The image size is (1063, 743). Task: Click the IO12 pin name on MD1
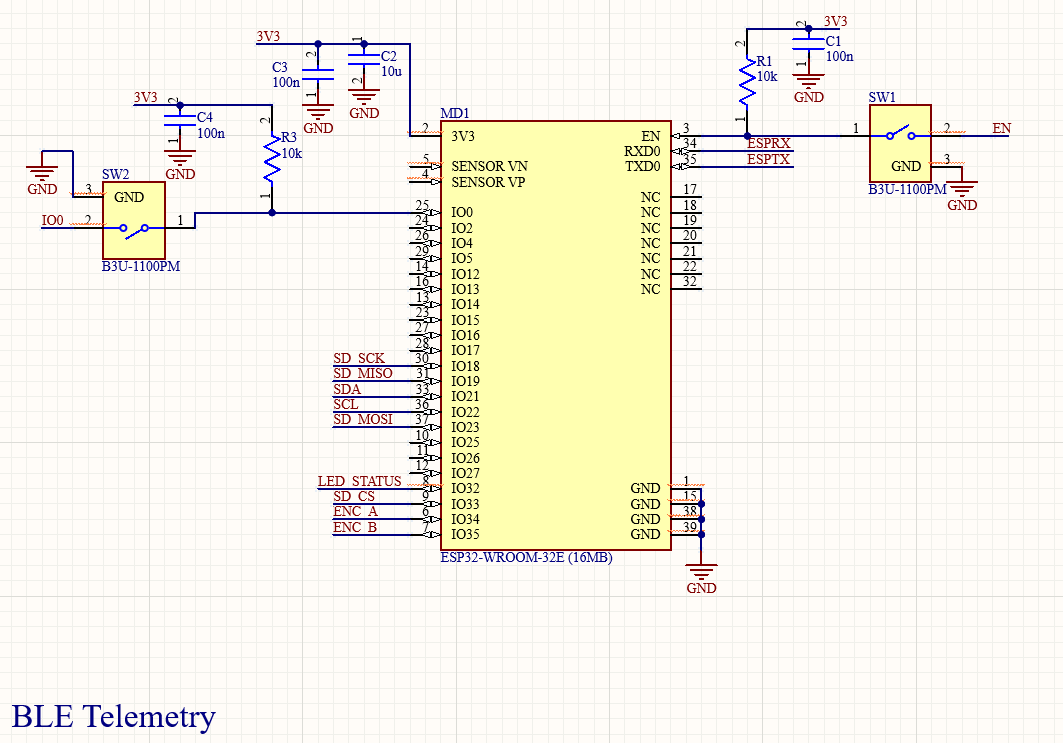(x=465, y=274)
